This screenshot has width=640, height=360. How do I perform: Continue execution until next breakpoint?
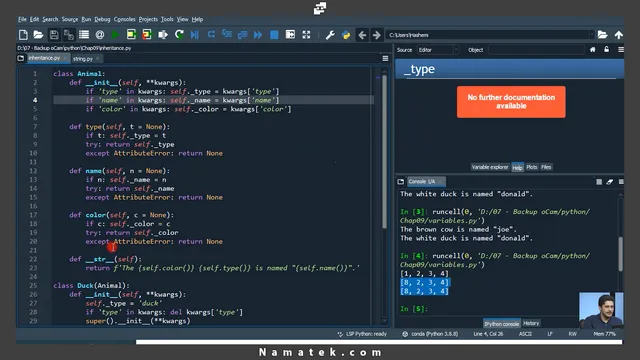258,35
